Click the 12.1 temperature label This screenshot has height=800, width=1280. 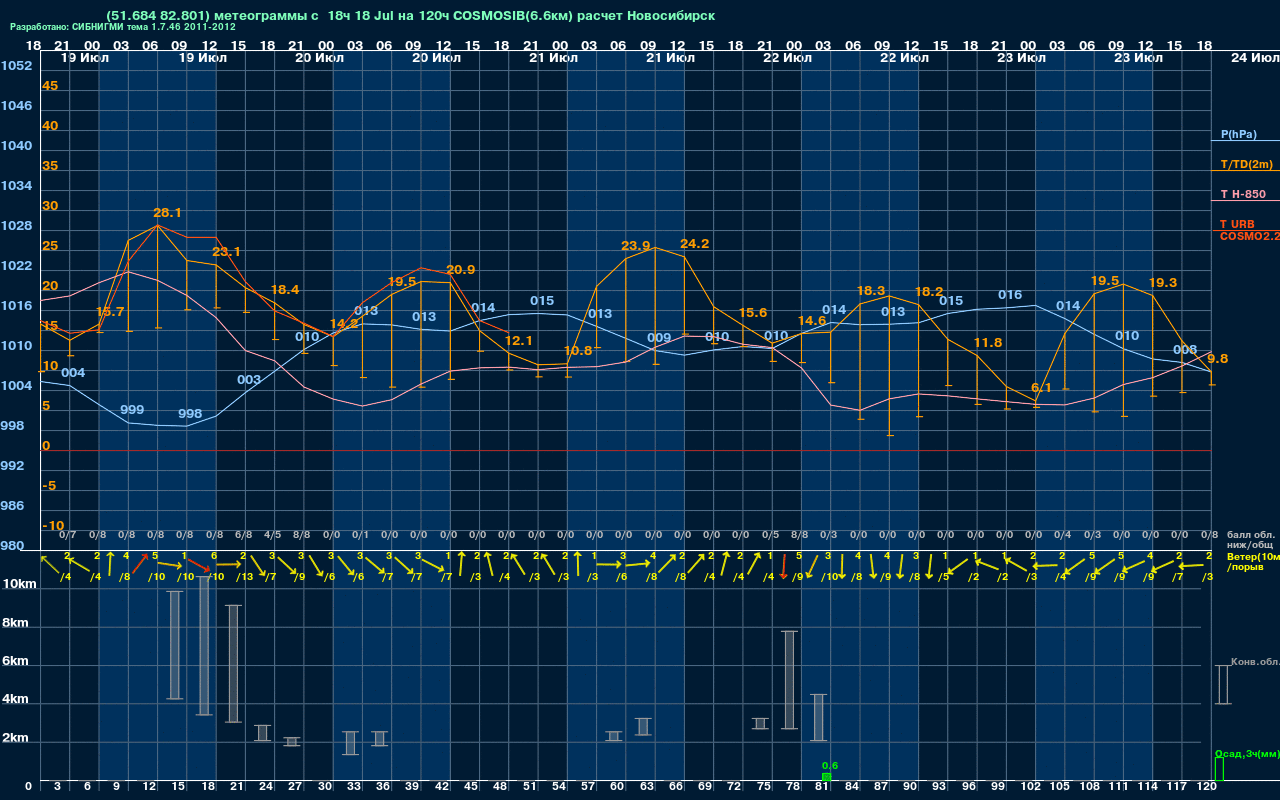(519, 341)
